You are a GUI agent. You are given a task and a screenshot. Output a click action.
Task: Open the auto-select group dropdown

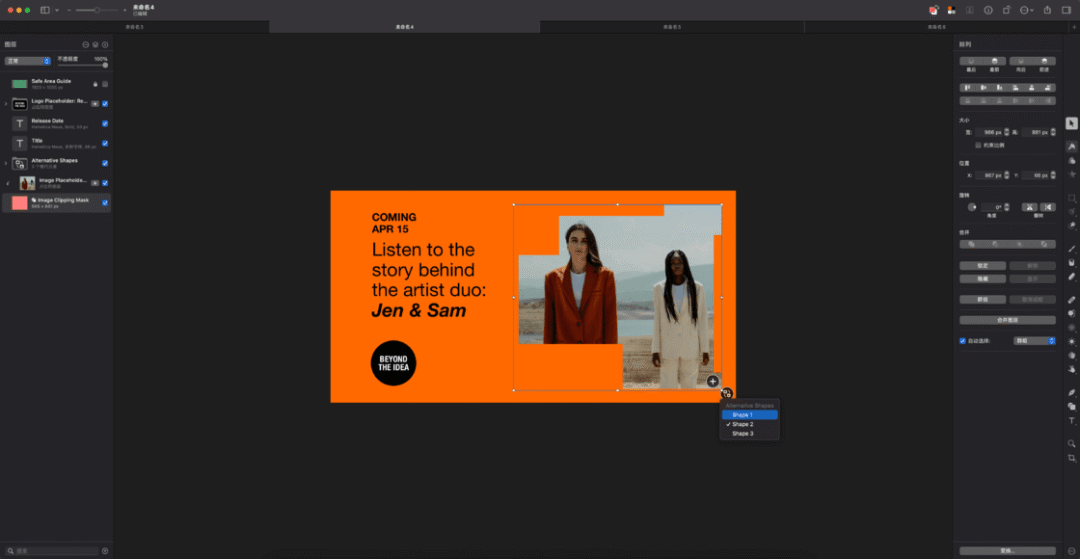click(x=1034, y=340)
